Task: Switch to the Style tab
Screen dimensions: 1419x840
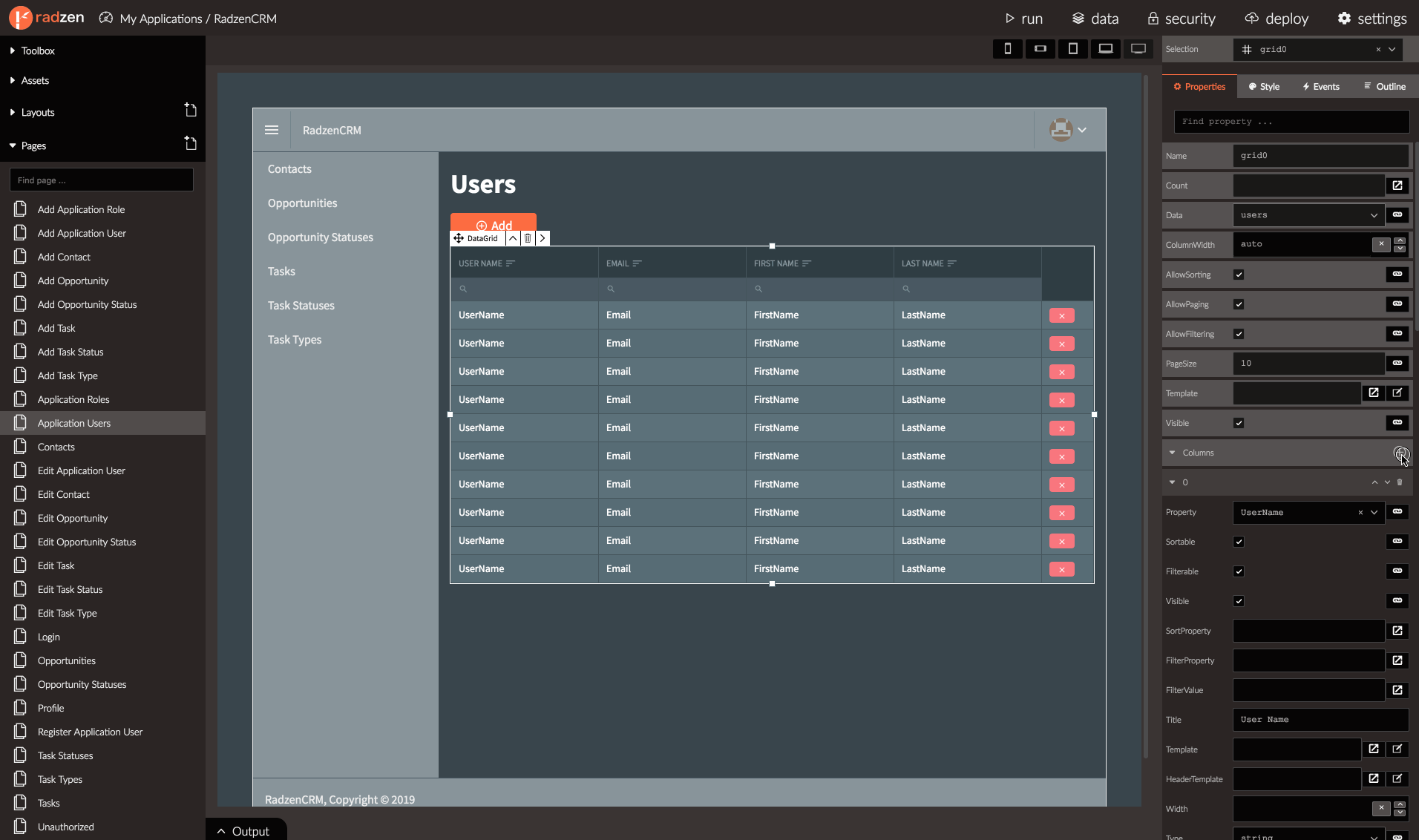Action: (1264, 86)
